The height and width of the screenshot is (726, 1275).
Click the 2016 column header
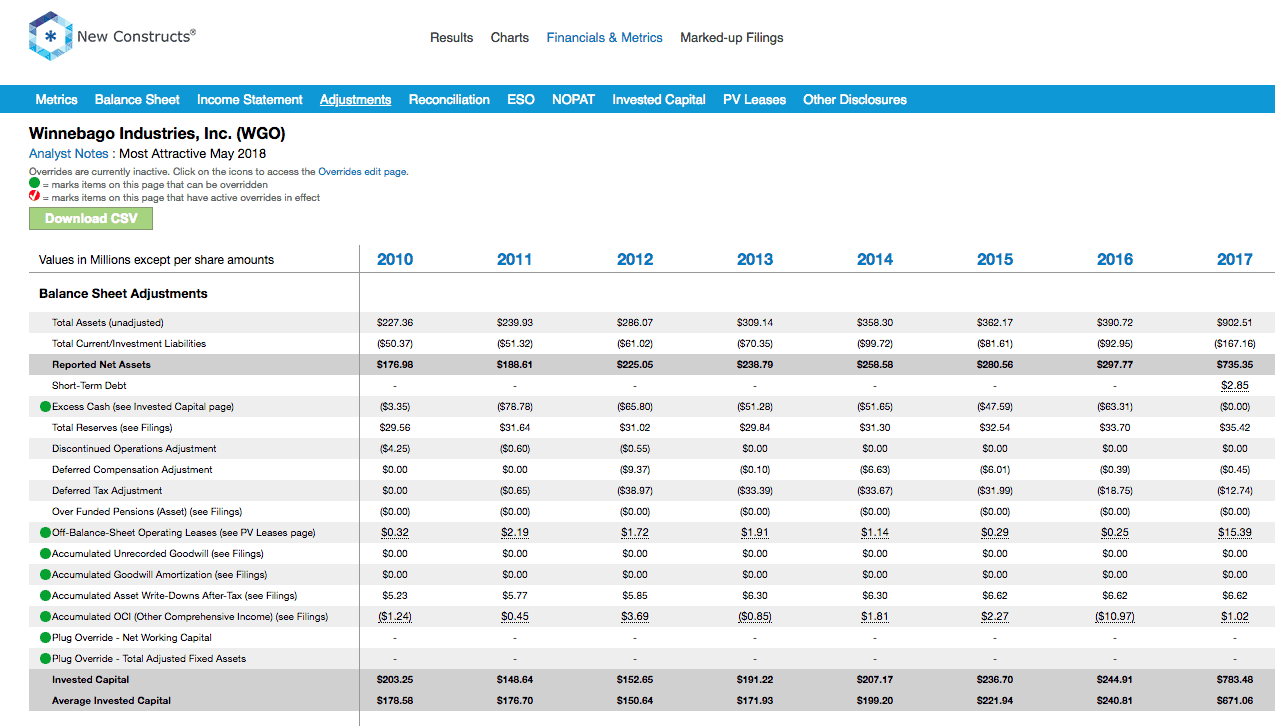coord(1115,259)
